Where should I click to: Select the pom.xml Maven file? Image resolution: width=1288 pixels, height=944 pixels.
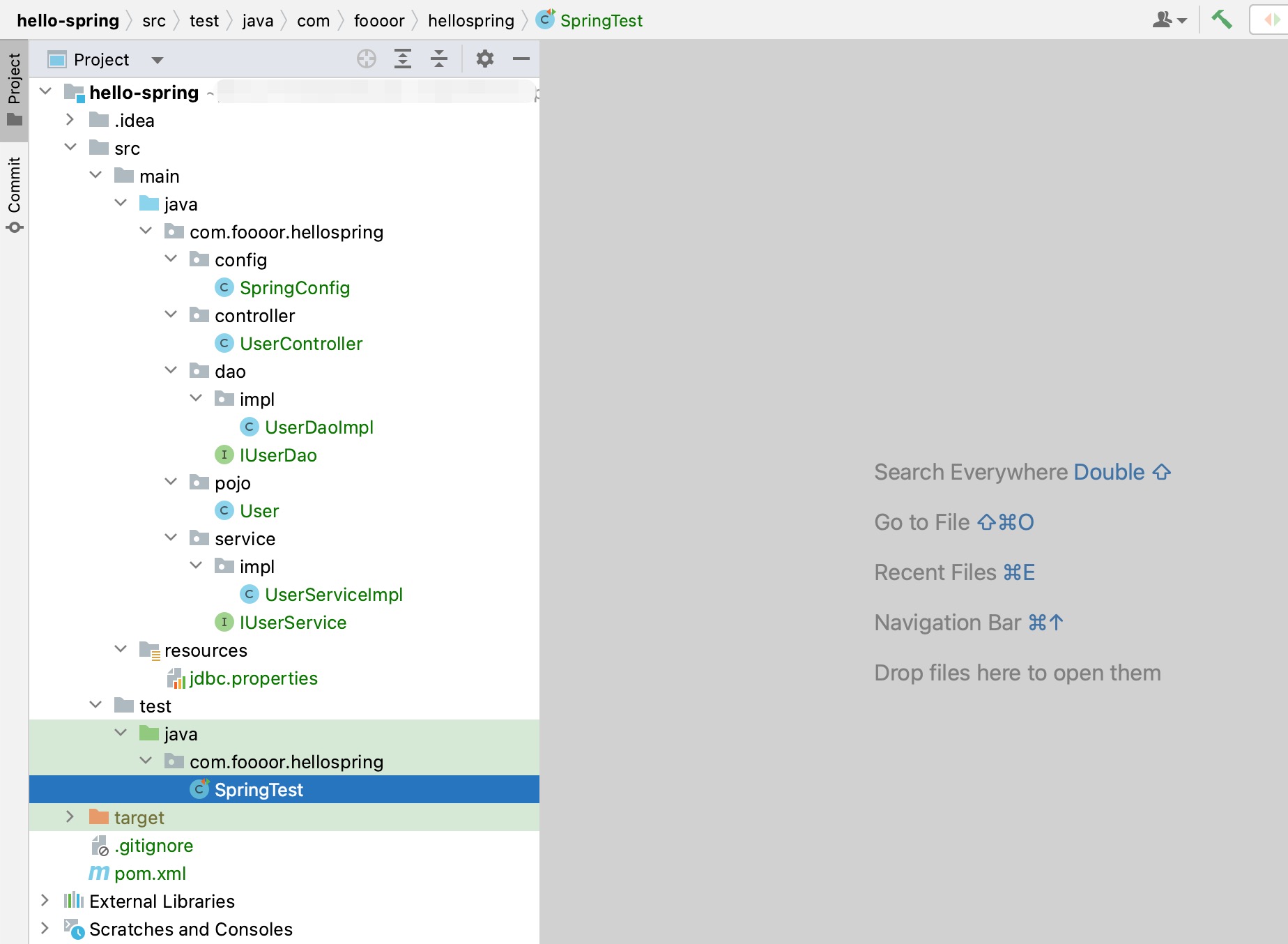point(150,874)
